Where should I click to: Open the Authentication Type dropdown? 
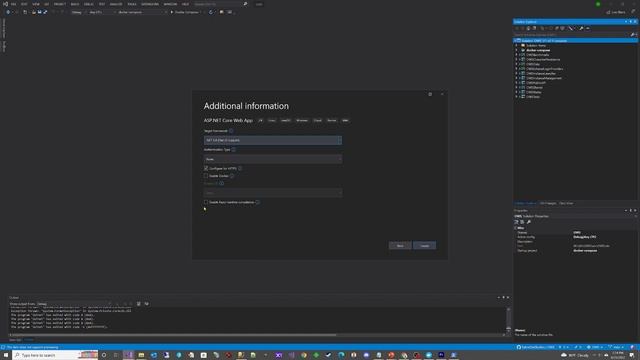(273, 159)
